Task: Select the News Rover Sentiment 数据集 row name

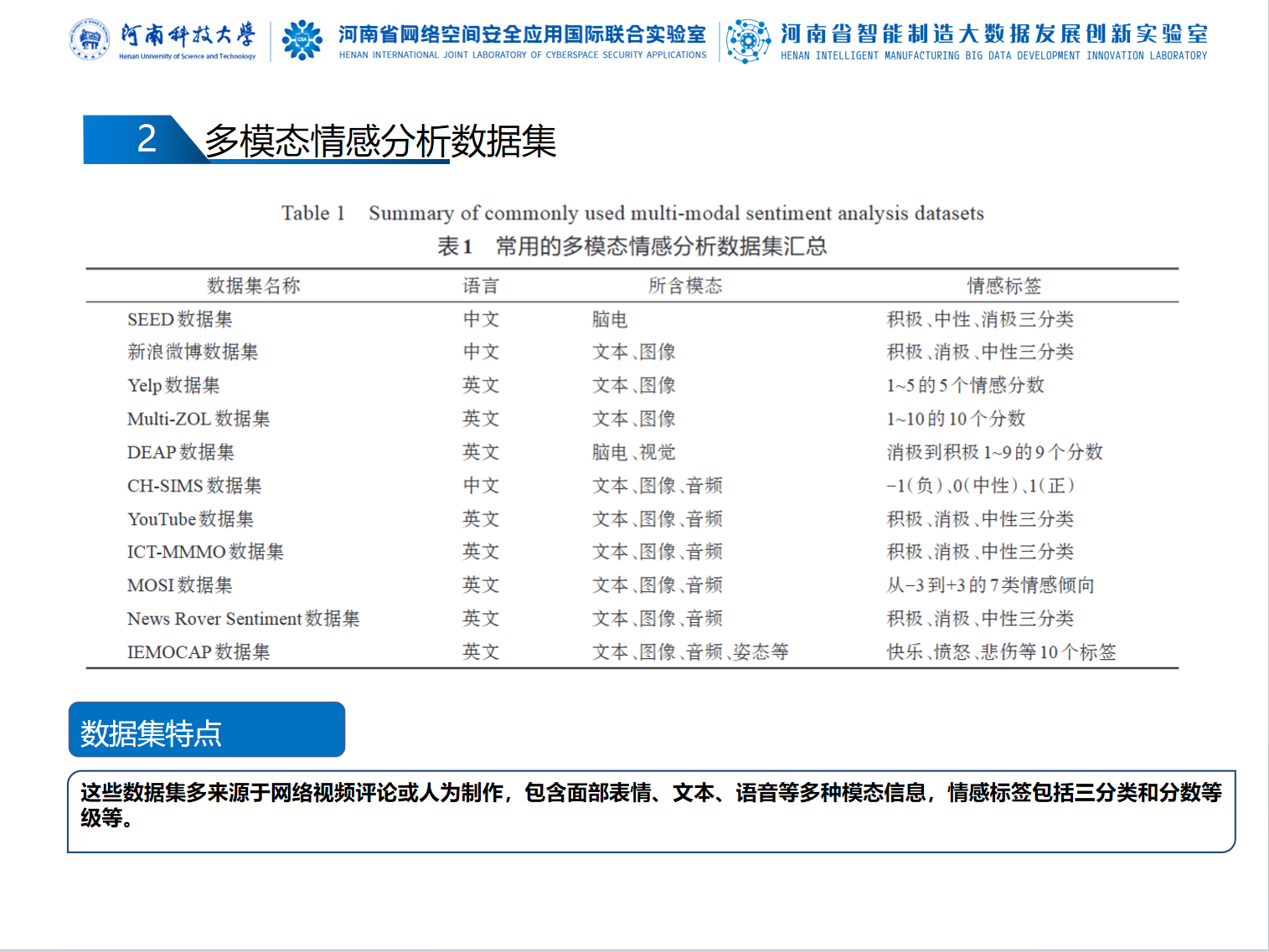Action: coord(244,619)
